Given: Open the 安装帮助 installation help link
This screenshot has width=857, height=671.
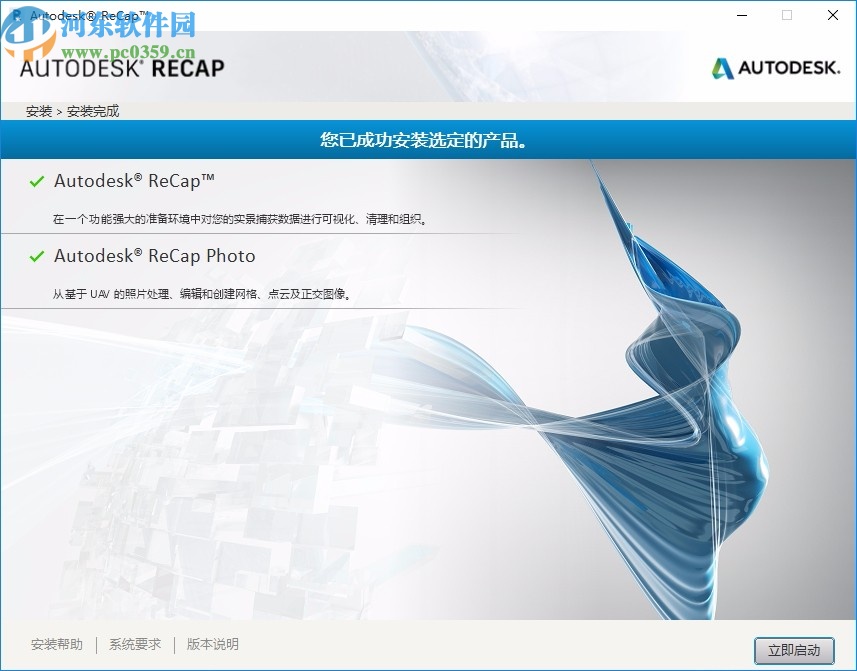Looking at the screenshot, I should pos(56,645).
